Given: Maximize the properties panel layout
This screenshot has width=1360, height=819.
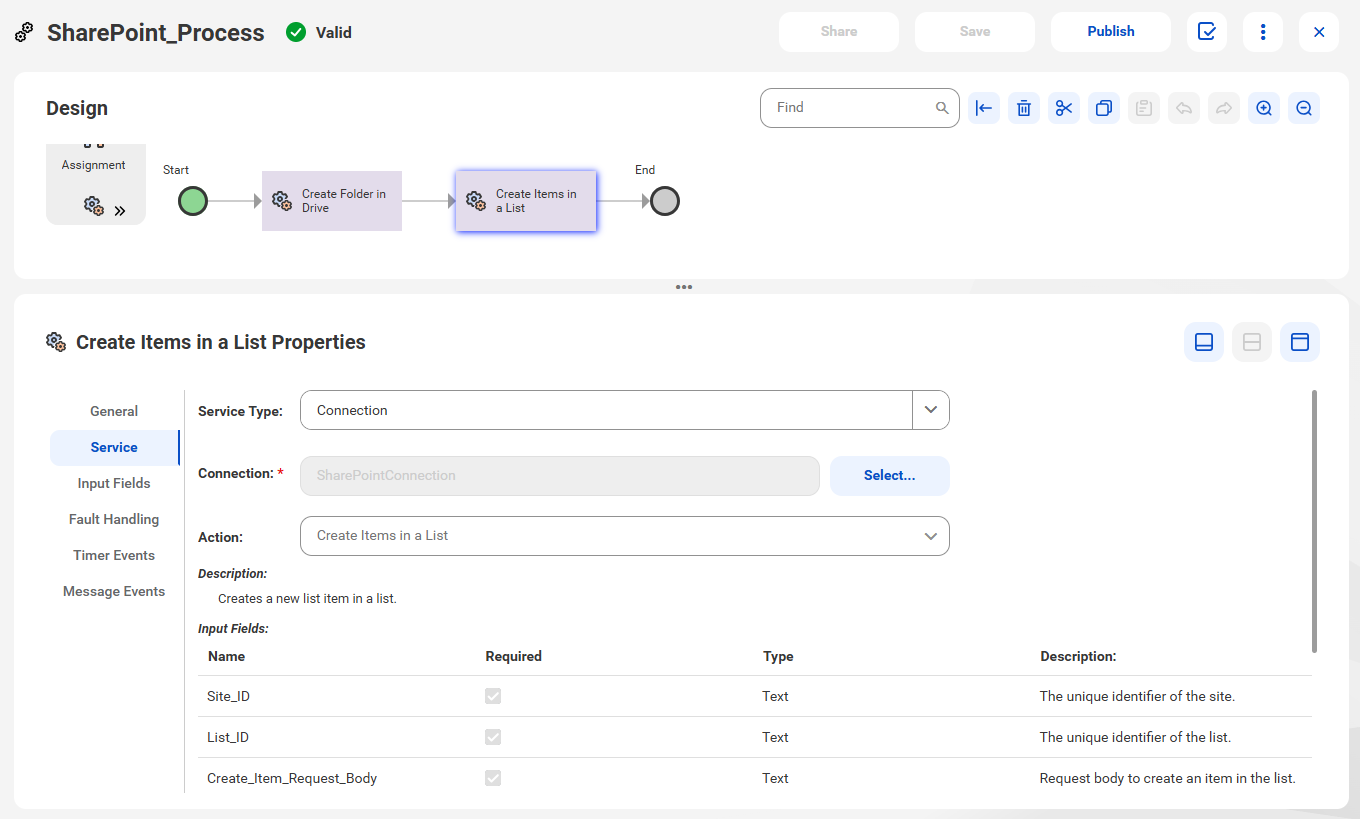Looking at the screenshot, I should pos(1300,342).
